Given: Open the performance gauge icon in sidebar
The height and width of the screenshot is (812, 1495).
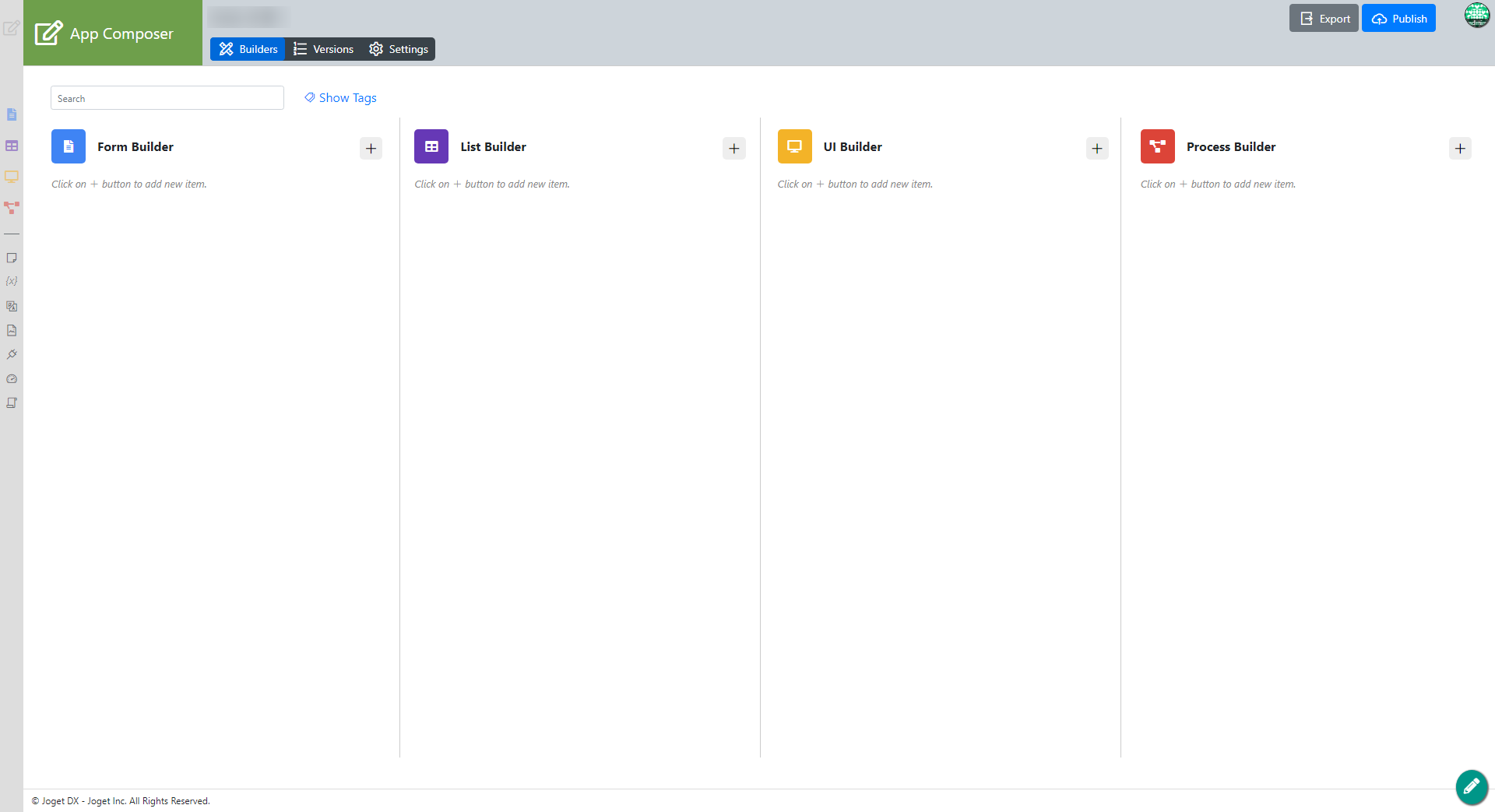Looking at the screenshot, I should (12, 379).
